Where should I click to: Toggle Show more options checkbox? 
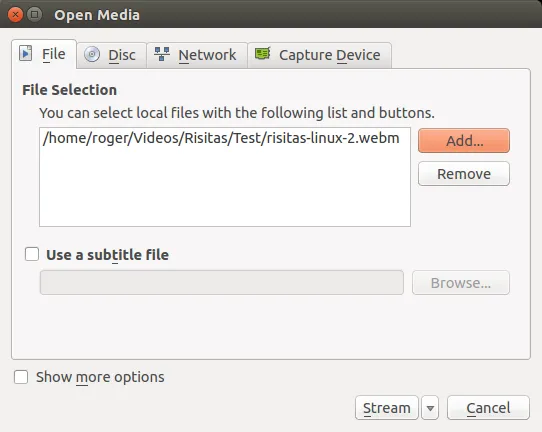(21, 377)
